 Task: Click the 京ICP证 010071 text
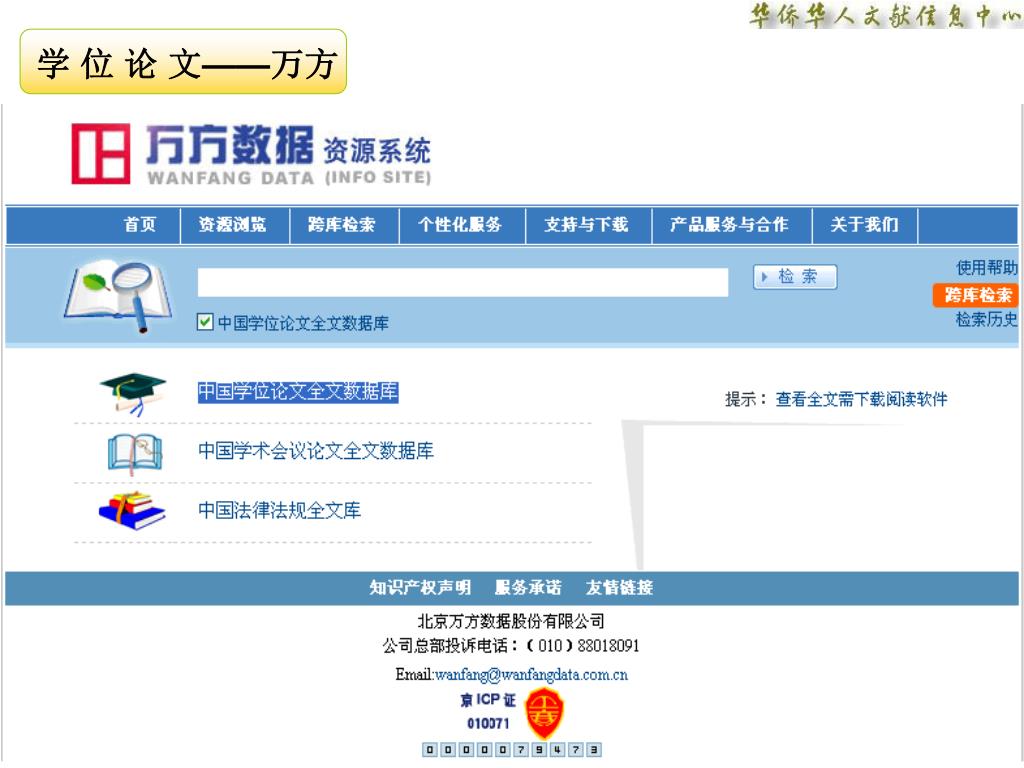point(488,711)
